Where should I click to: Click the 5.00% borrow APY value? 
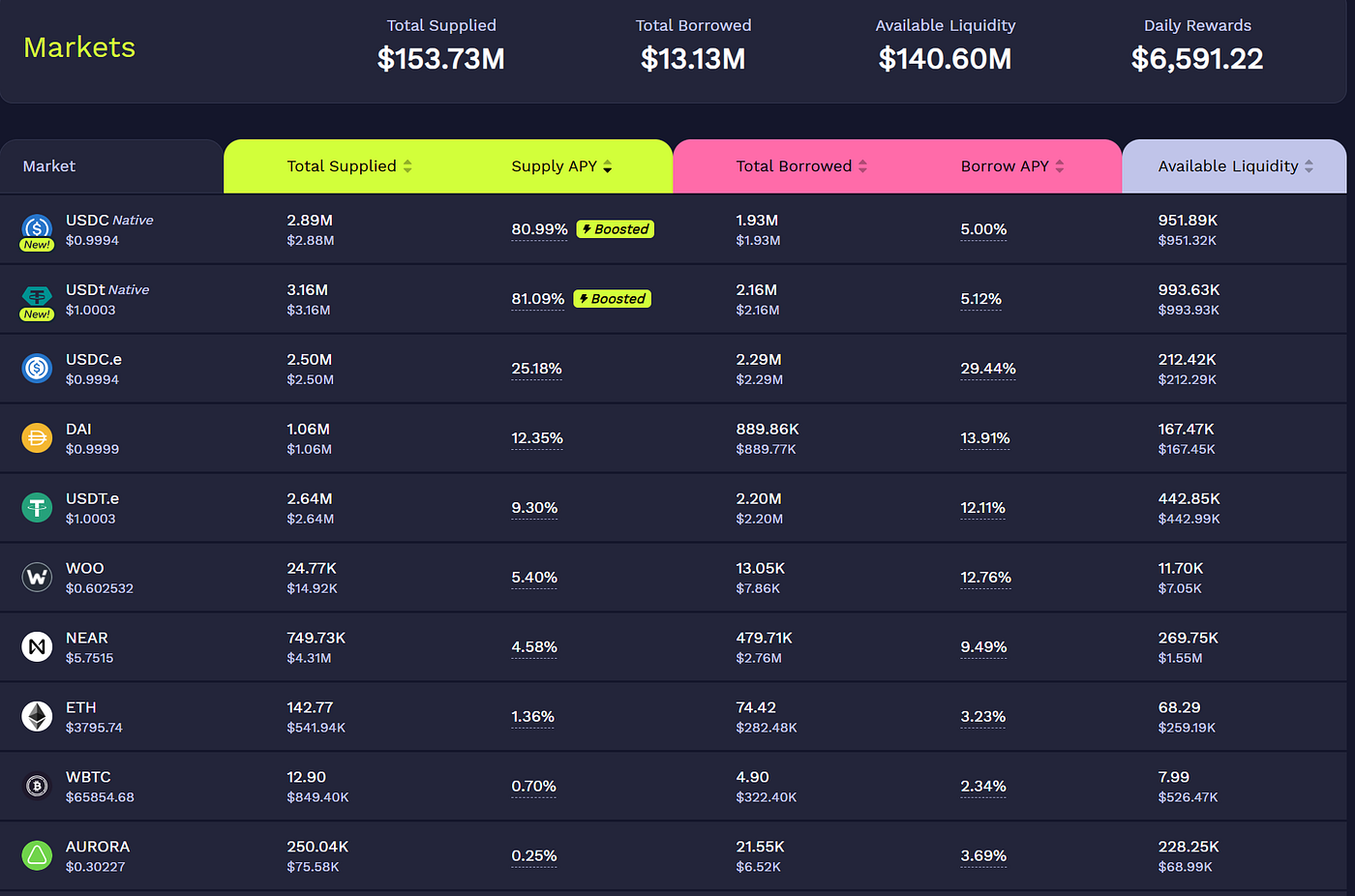983,229
